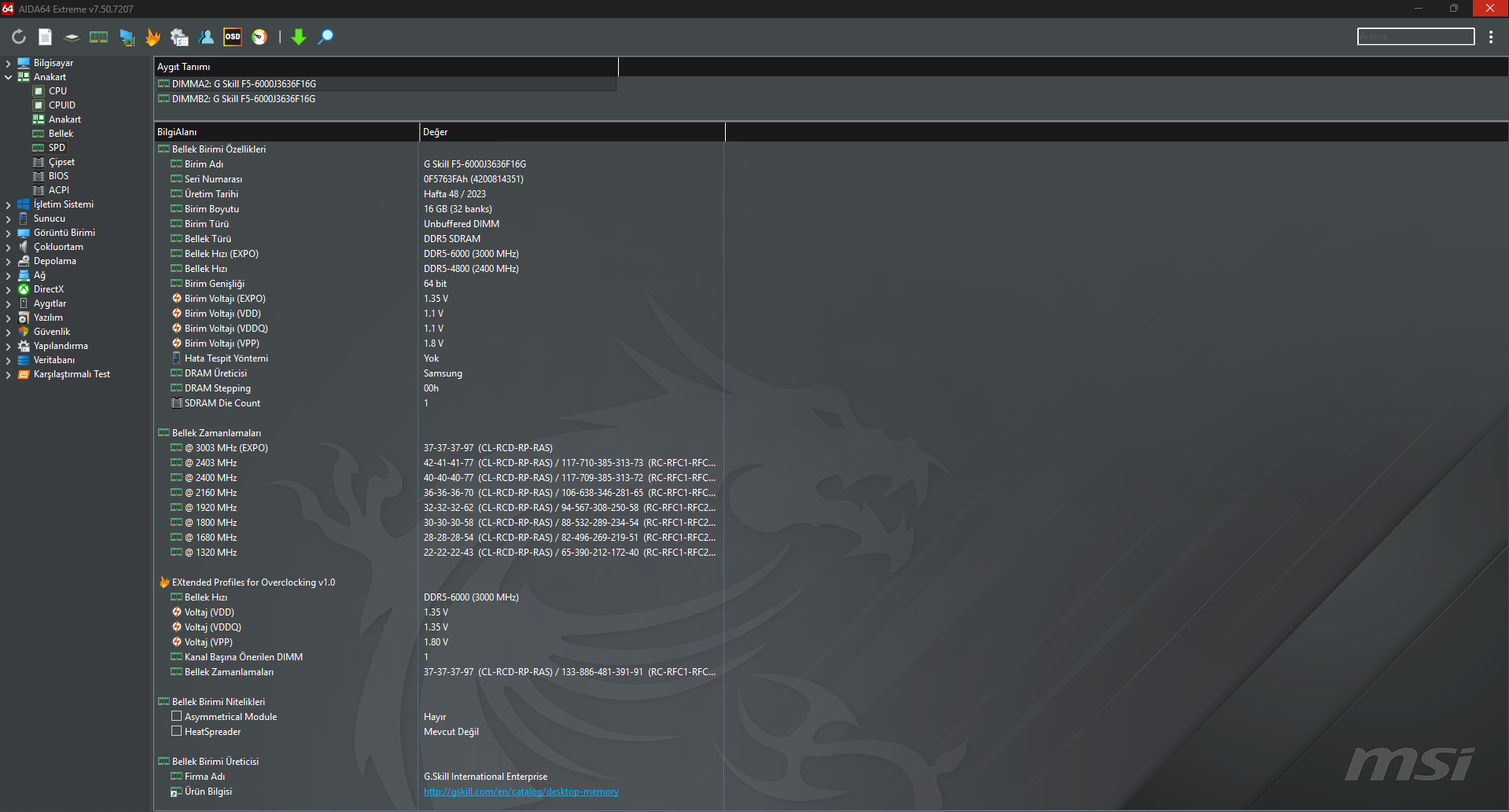Click the Seri Numarası row label
1509x812 pixels.
click(x=213, y=179)
